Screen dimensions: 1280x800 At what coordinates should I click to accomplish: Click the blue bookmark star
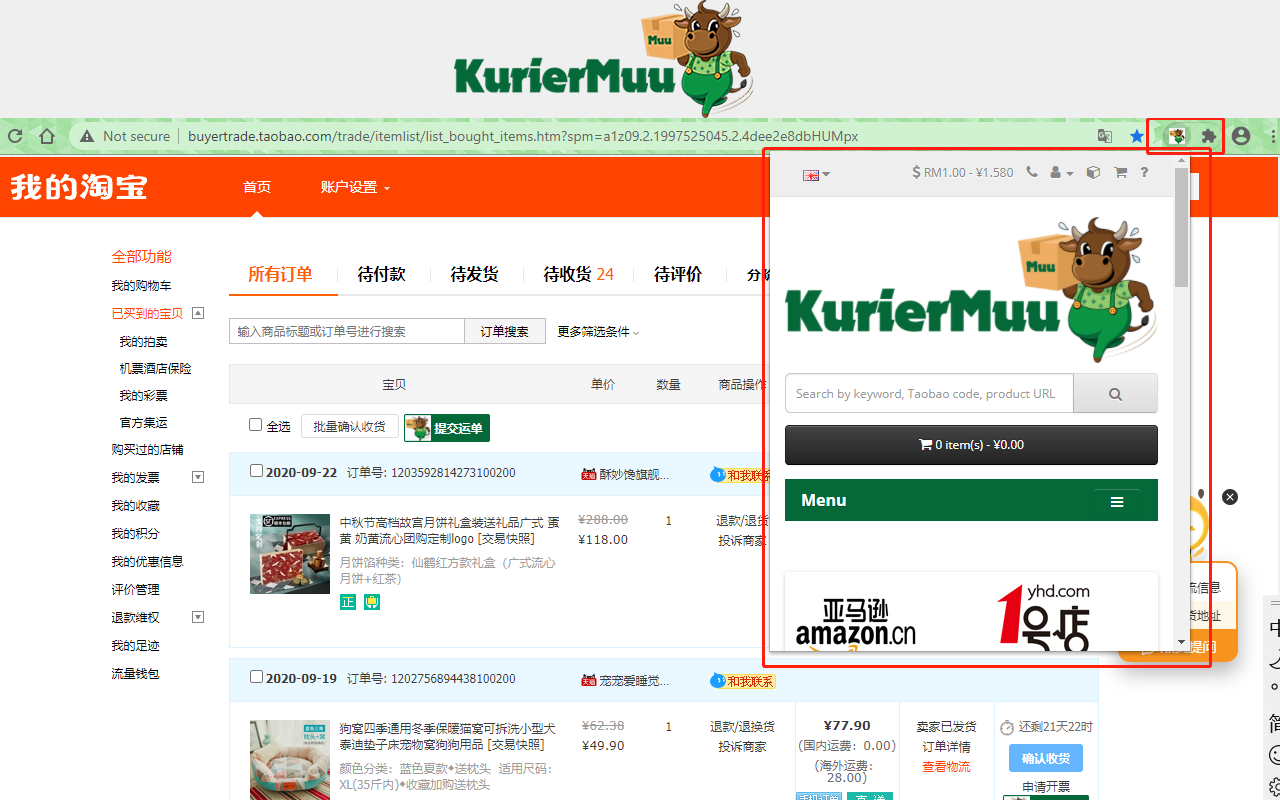1137,136
